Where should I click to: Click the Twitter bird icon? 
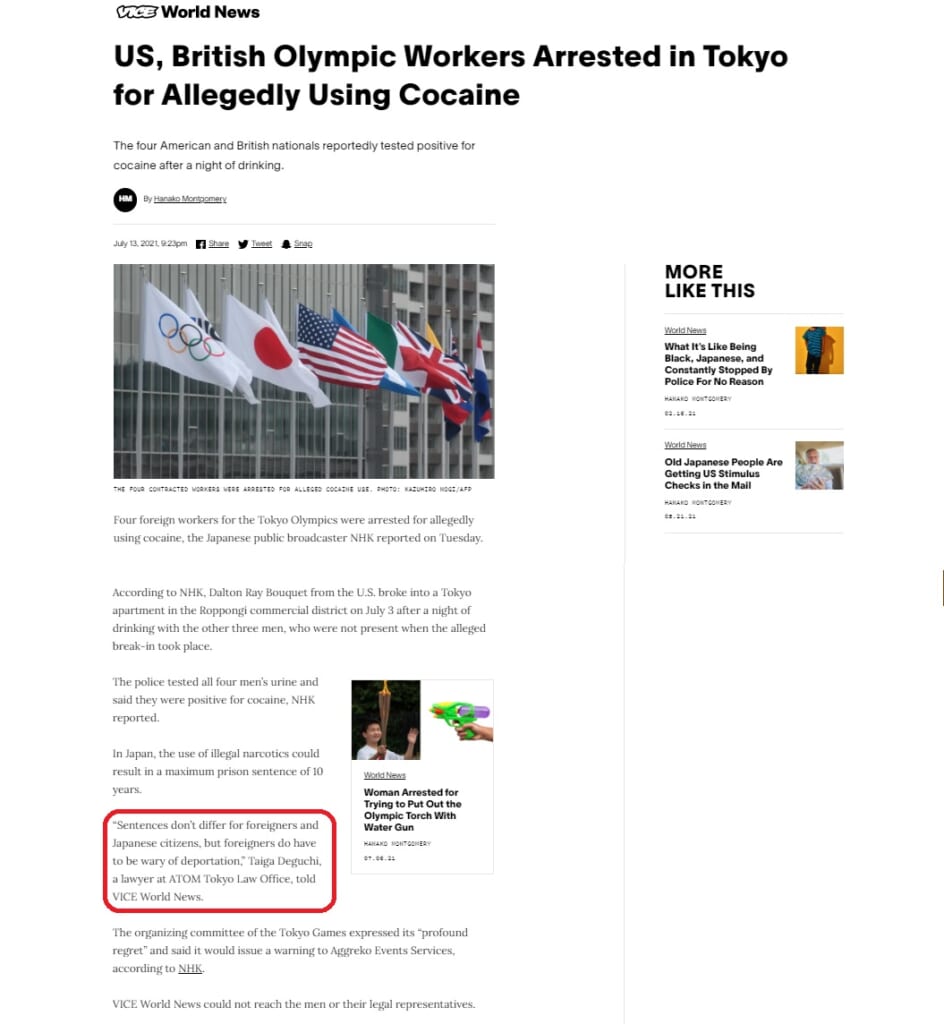point(243,244)
